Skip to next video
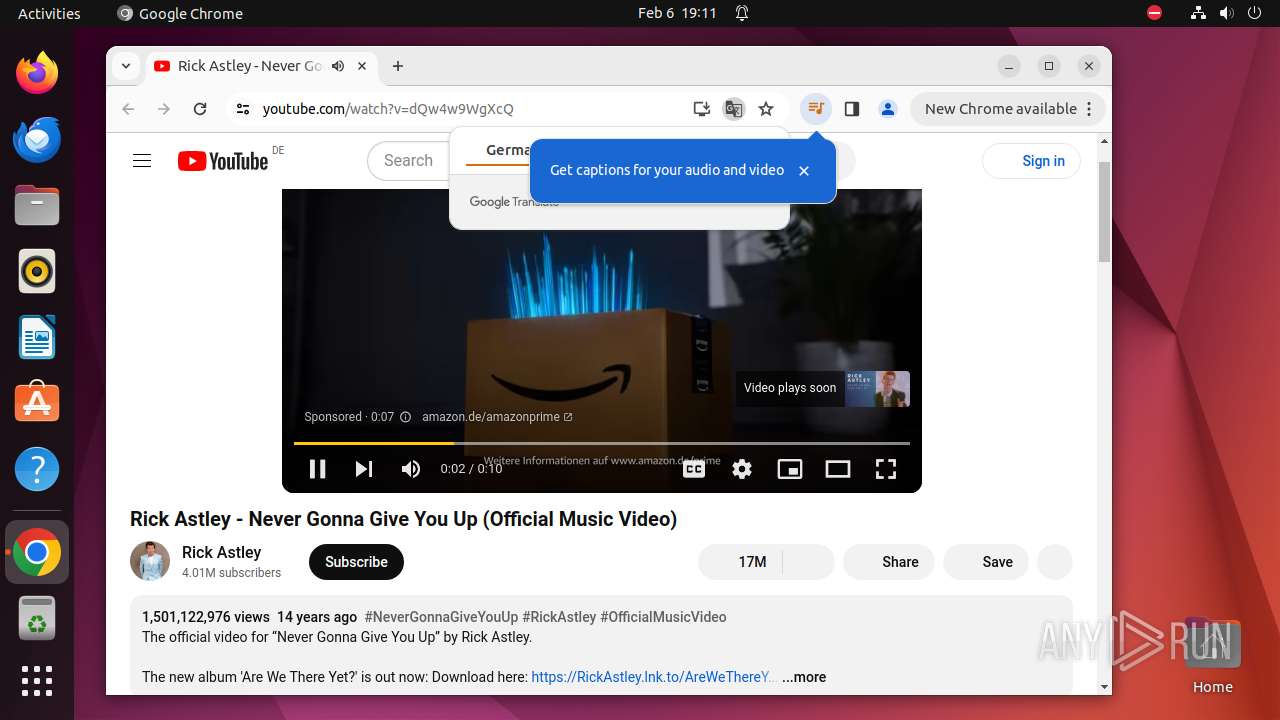The image size is (1280, 720). (x=364, y=469)
